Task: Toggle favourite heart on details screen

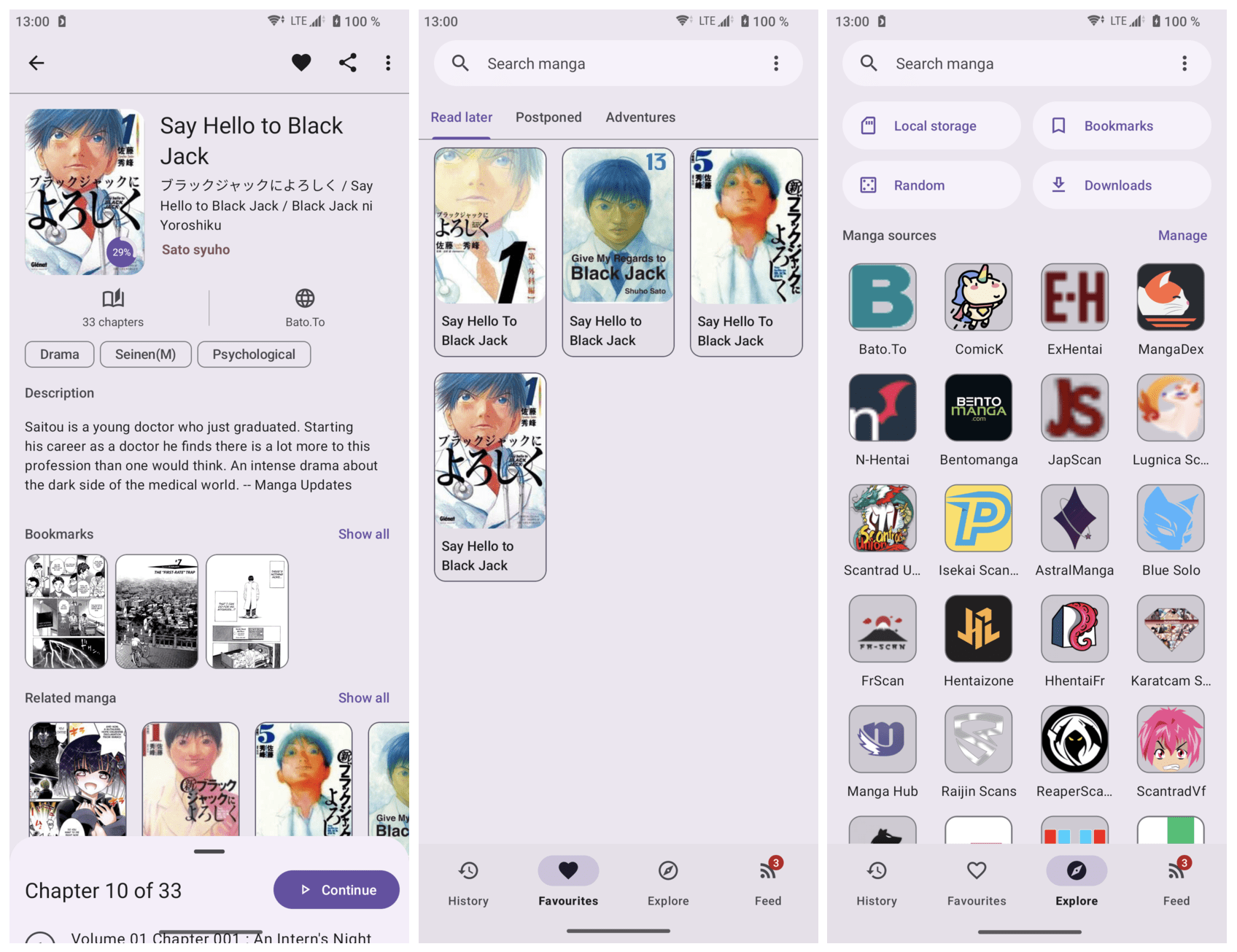Action: 301,63
